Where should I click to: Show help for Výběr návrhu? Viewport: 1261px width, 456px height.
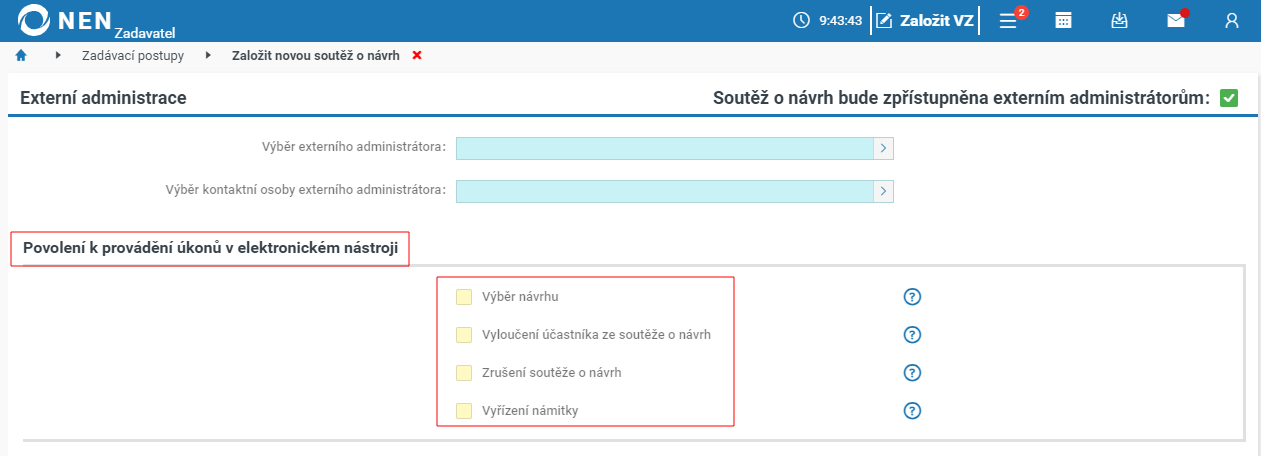pyautogui.click(x=911, y=297)
